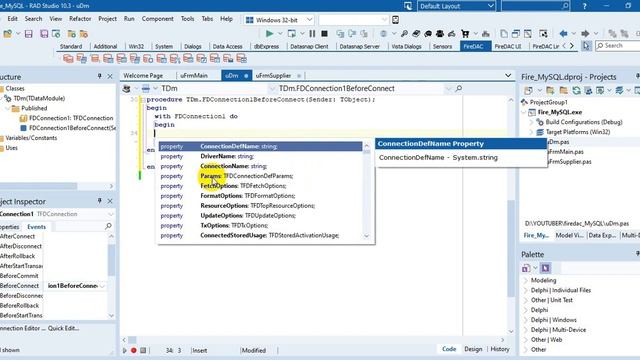Click the editor search magnifier next to method dropdown
The height and width of the screenshot is (360, 640).
[x=459, y=88]
